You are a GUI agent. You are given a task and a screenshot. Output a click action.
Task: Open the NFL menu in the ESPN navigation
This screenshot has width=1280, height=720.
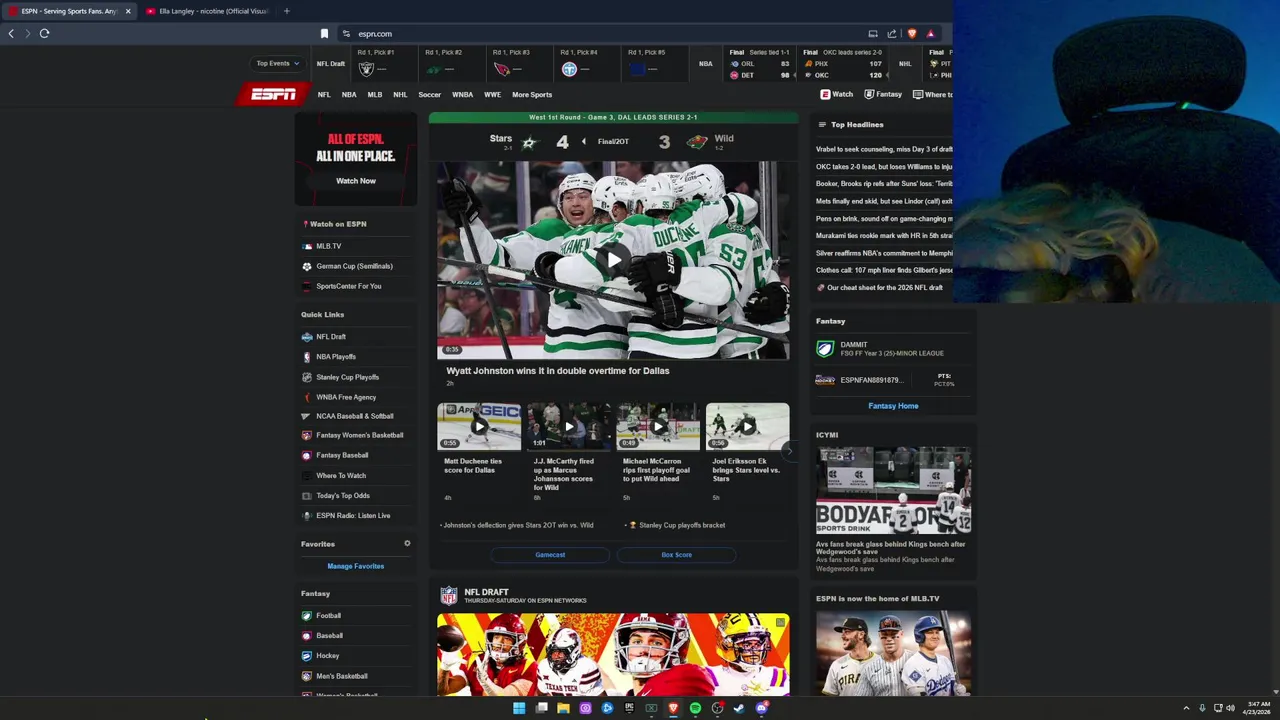click(324, 95)
